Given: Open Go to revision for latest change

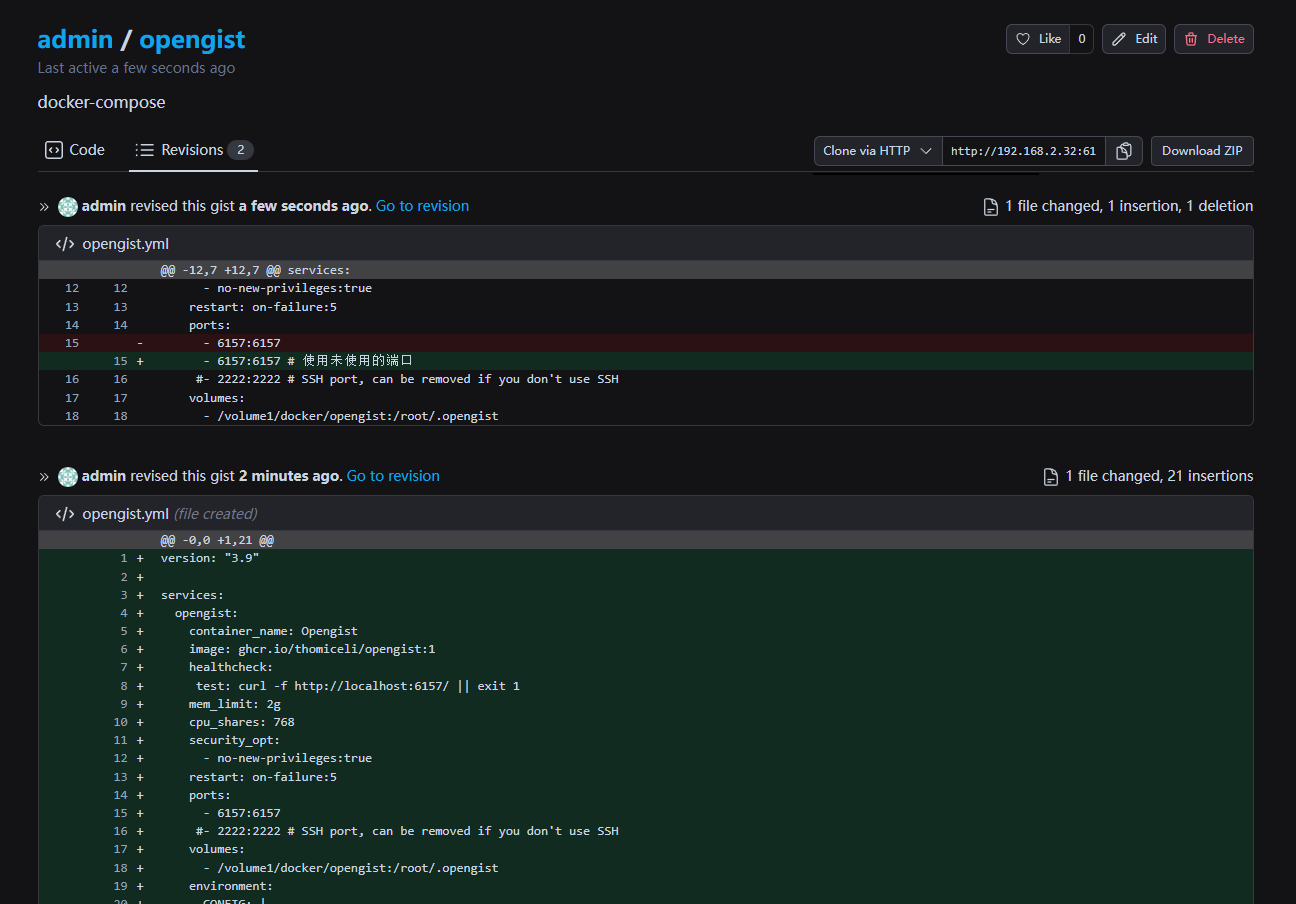Looking at the screenshot, I should [x=422, y=206].
